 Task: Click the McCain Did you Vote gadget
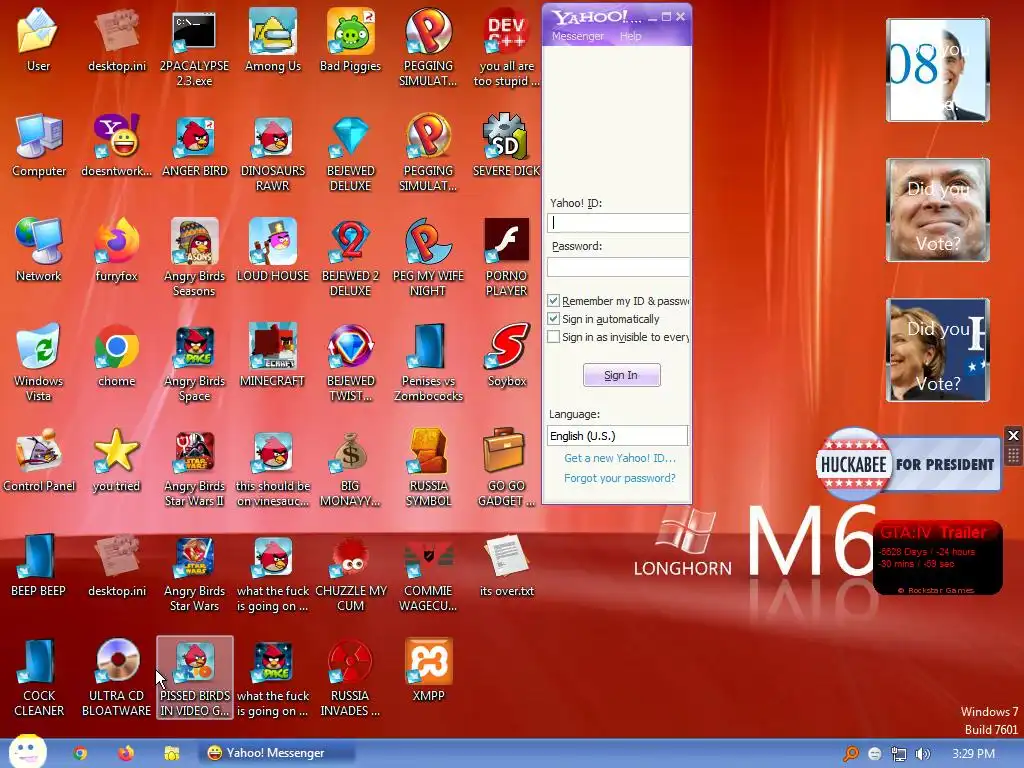[937, 210]
